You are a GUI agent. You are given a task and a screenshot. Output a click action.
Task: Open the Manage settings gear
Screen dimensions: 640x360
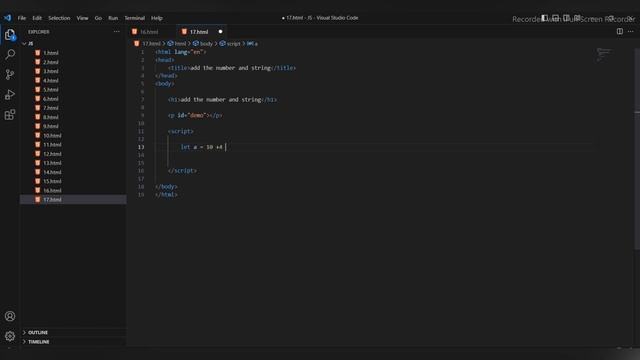(10, 336)
